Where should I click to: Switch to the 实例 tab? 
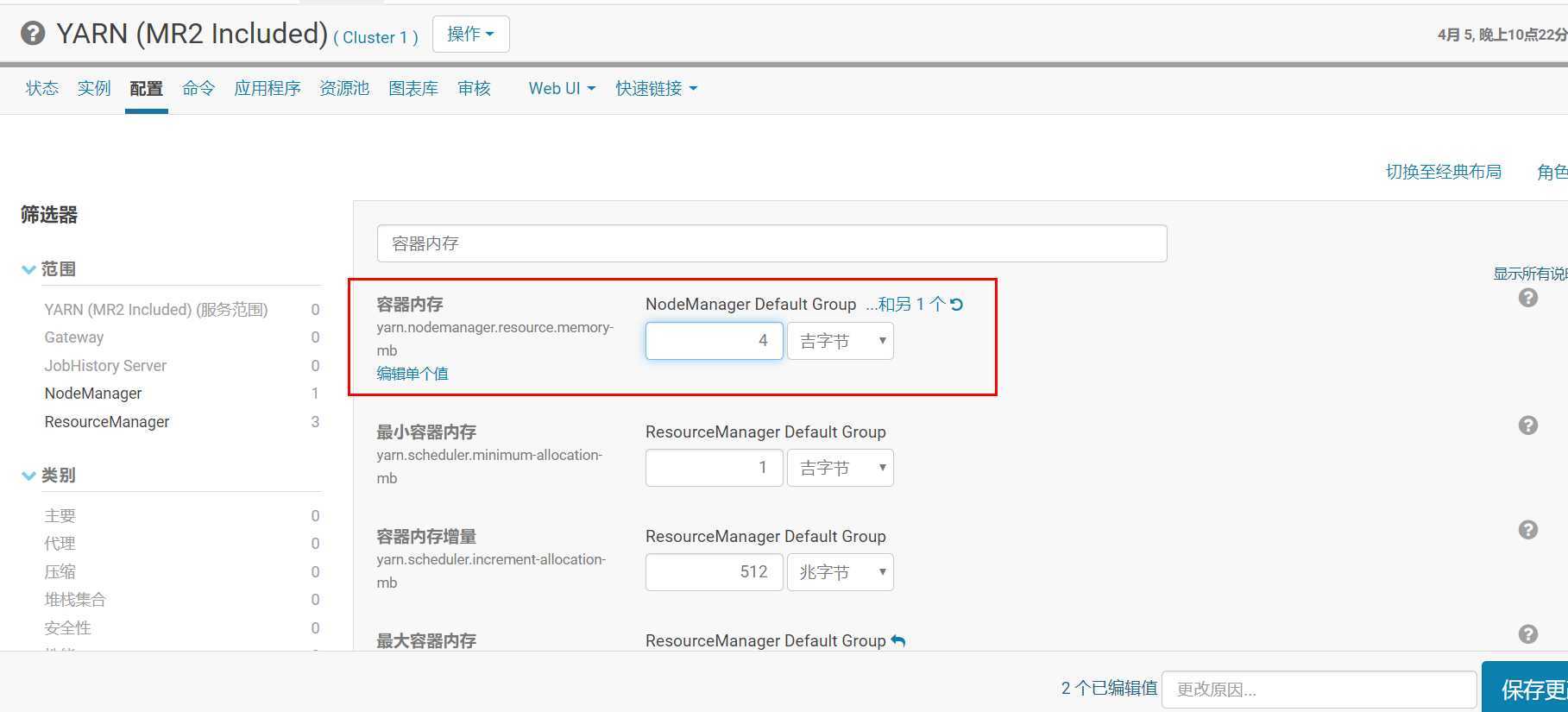click(x=94, y=88)
